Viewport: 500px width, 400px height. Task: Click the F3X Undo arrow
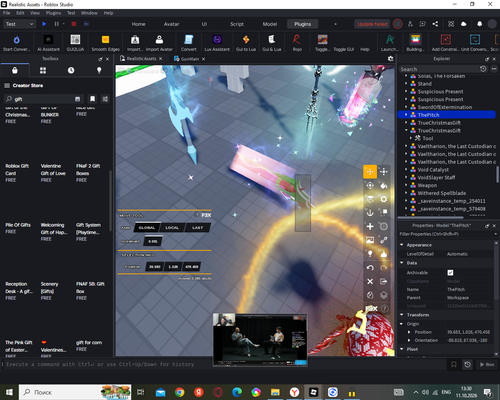pos(370,268)
